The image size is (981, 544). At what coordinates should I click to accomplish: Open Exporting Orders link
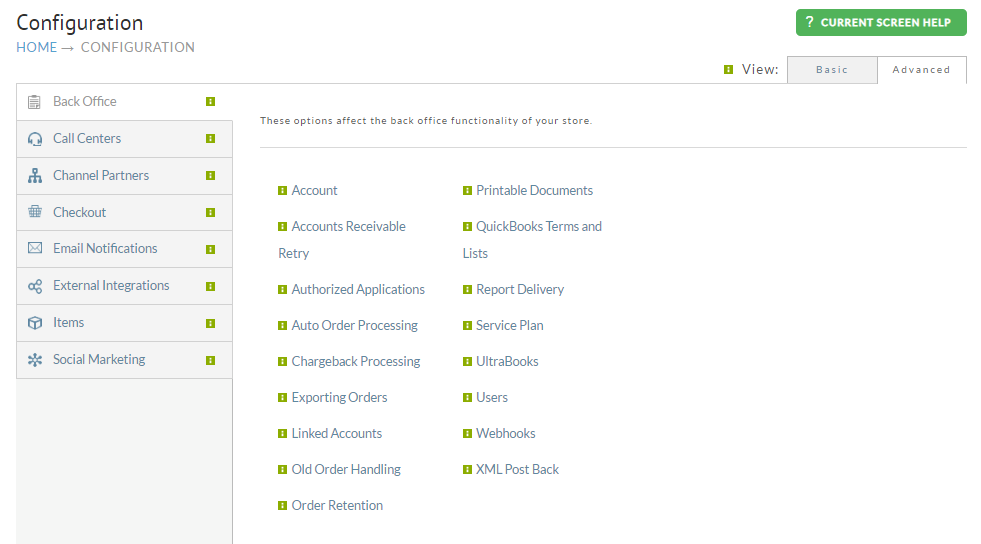339,398
